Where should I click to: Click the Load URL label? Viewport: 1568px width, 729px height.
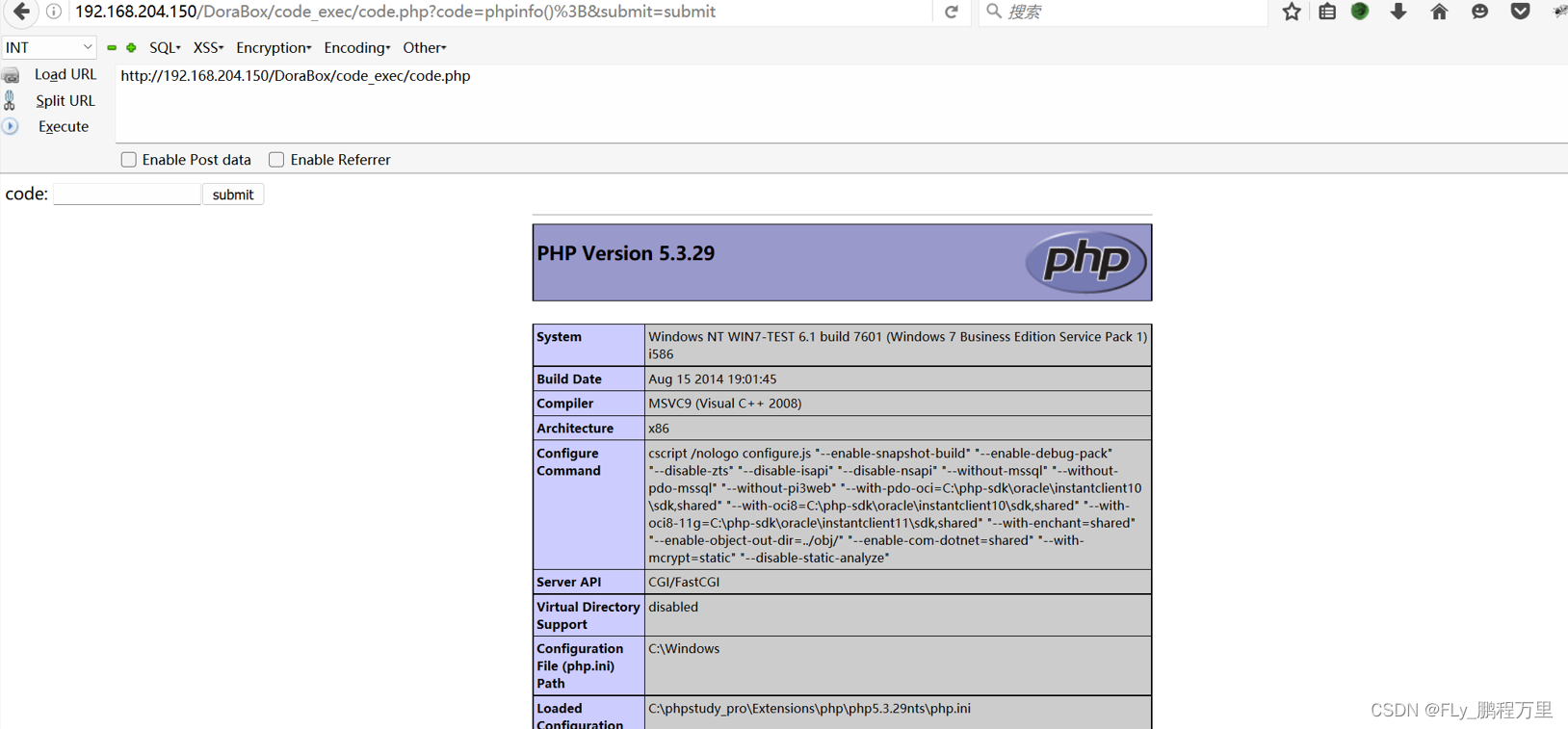65,74
